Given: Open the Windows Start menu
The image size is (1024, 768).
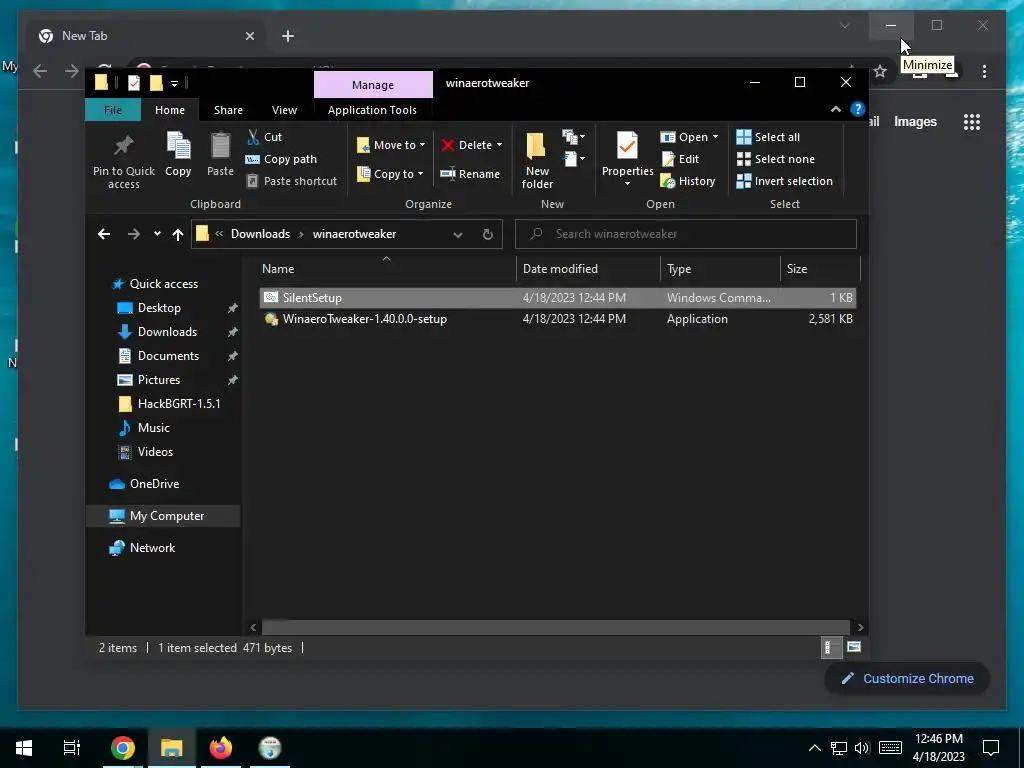Looking at the screenshot, I should click(x=24, y=747).
